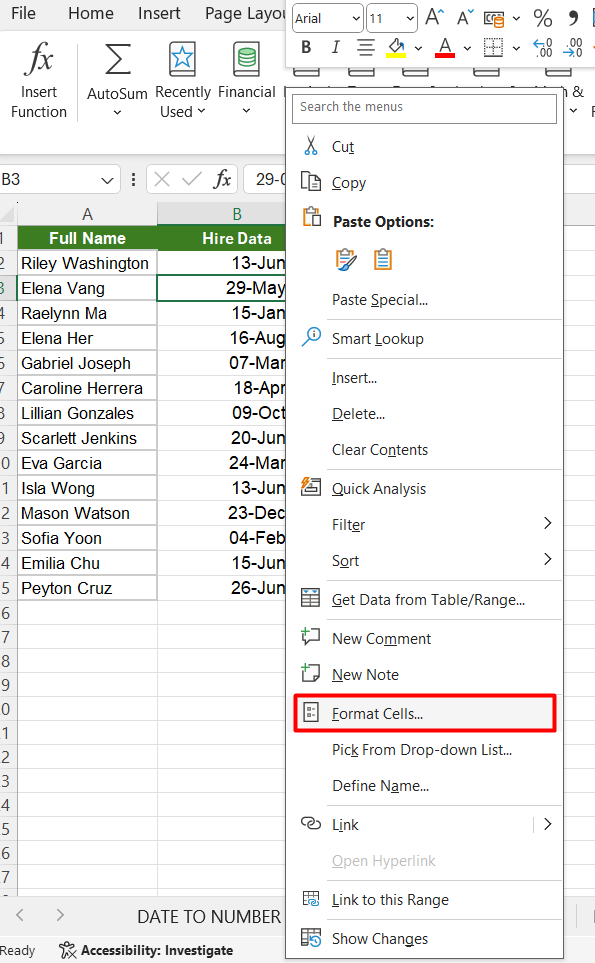Toggle bold in the mini toolbar
This screenshot has width=595, height=963.
coord(306,47)
